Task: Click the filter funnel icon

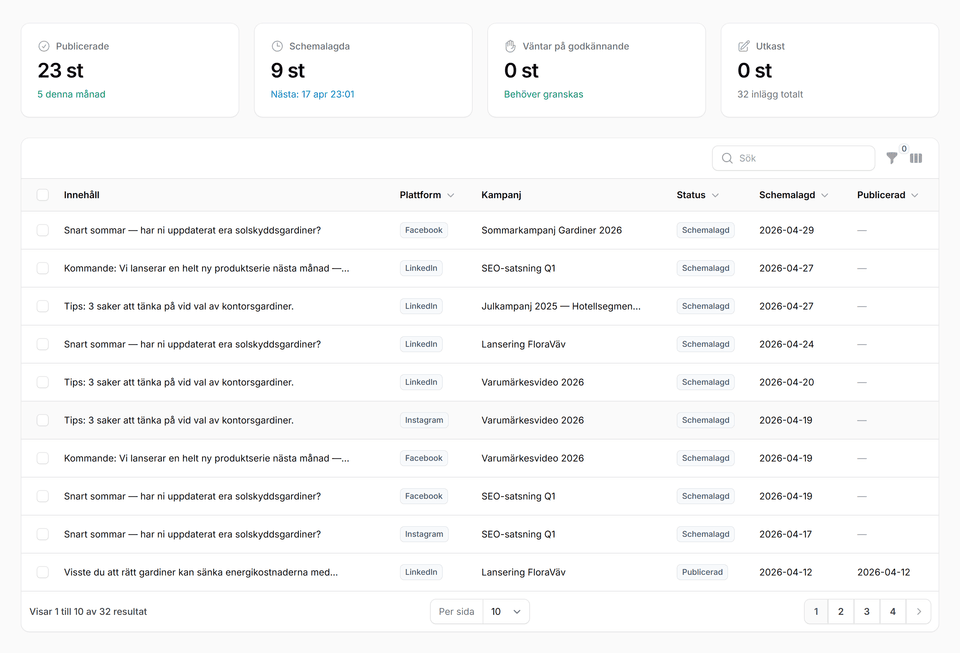Action: (892, 158)
